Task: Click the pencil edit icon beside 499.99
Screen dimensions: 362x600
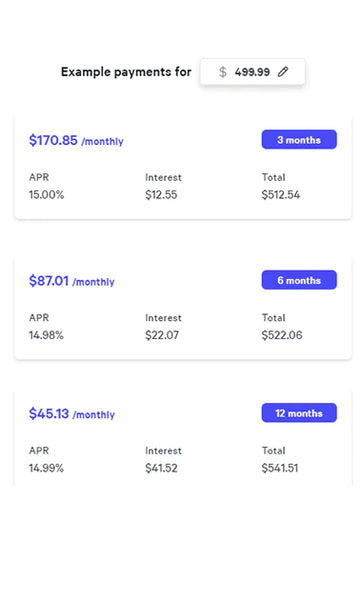Action: [283, 72]
